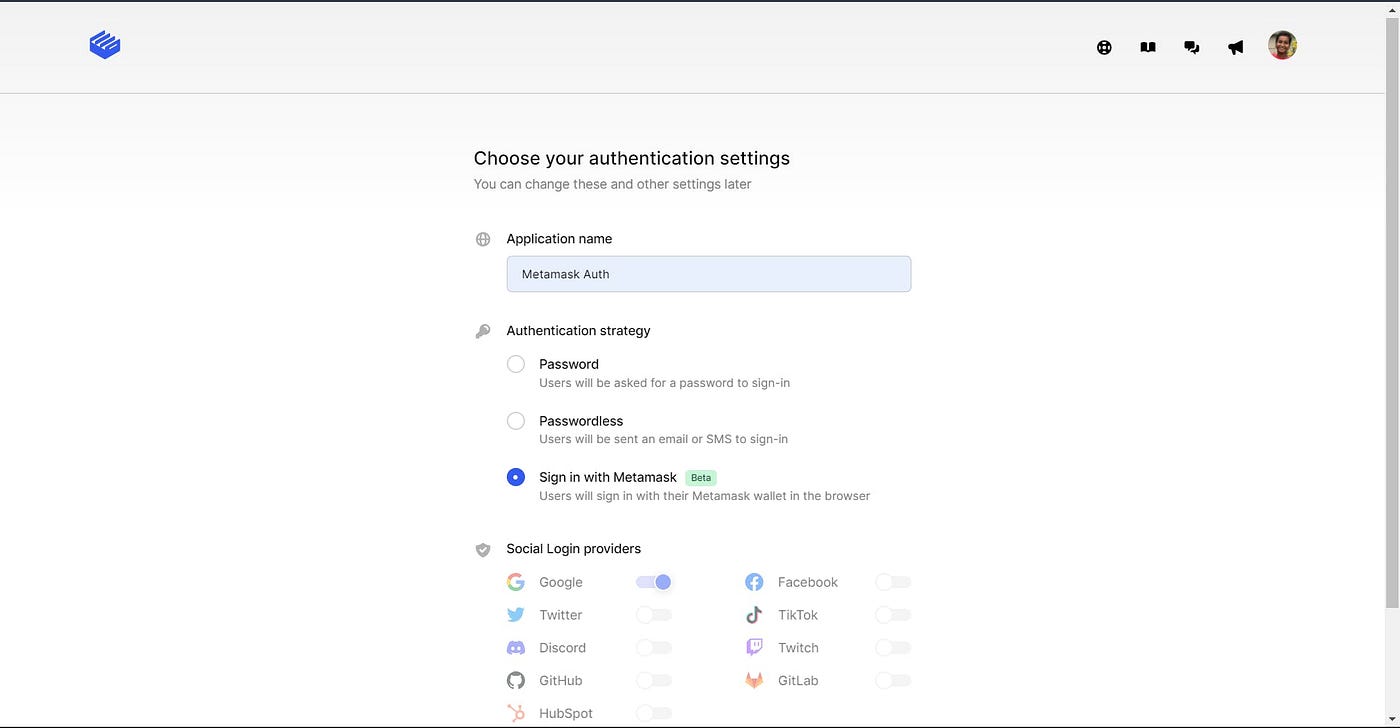
Task: Click the 'GitHub' provider label
Action: coord(561,681)
